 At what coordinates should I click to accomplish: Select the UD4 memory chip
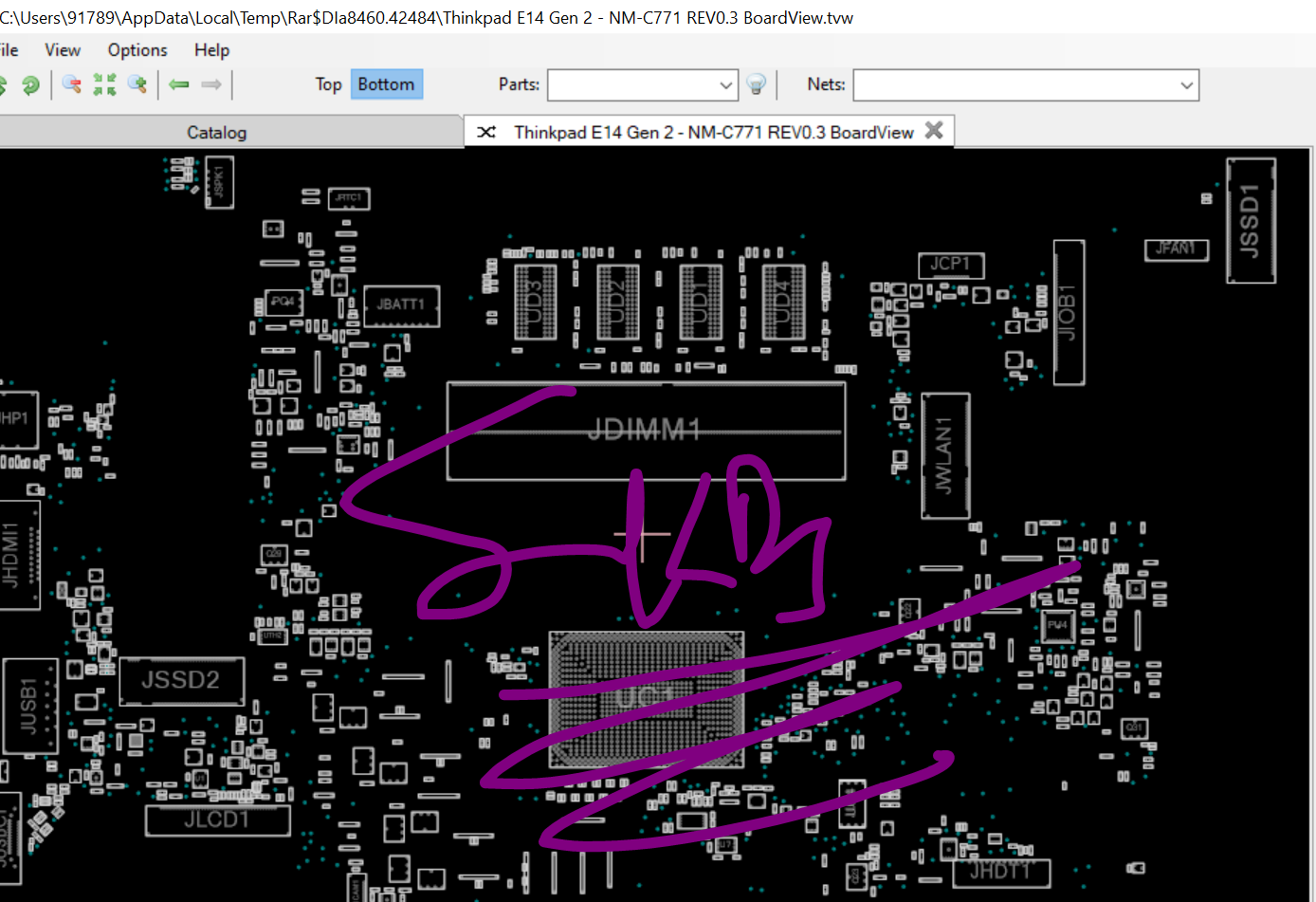click(x=783, y=301)
